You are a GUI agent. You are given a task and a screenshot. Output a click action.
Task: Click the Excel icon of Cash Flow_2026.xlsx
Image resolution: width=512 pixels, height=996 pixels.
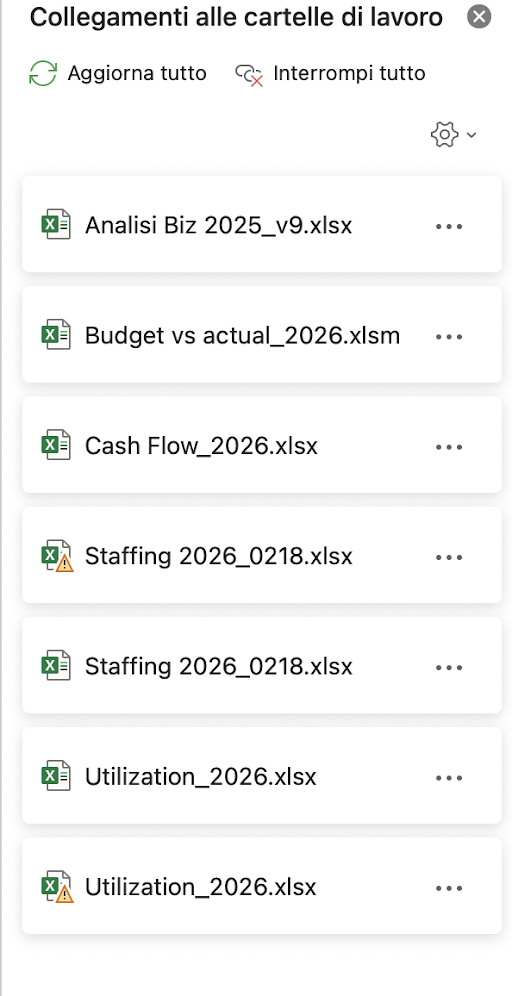tap(56, 445)
